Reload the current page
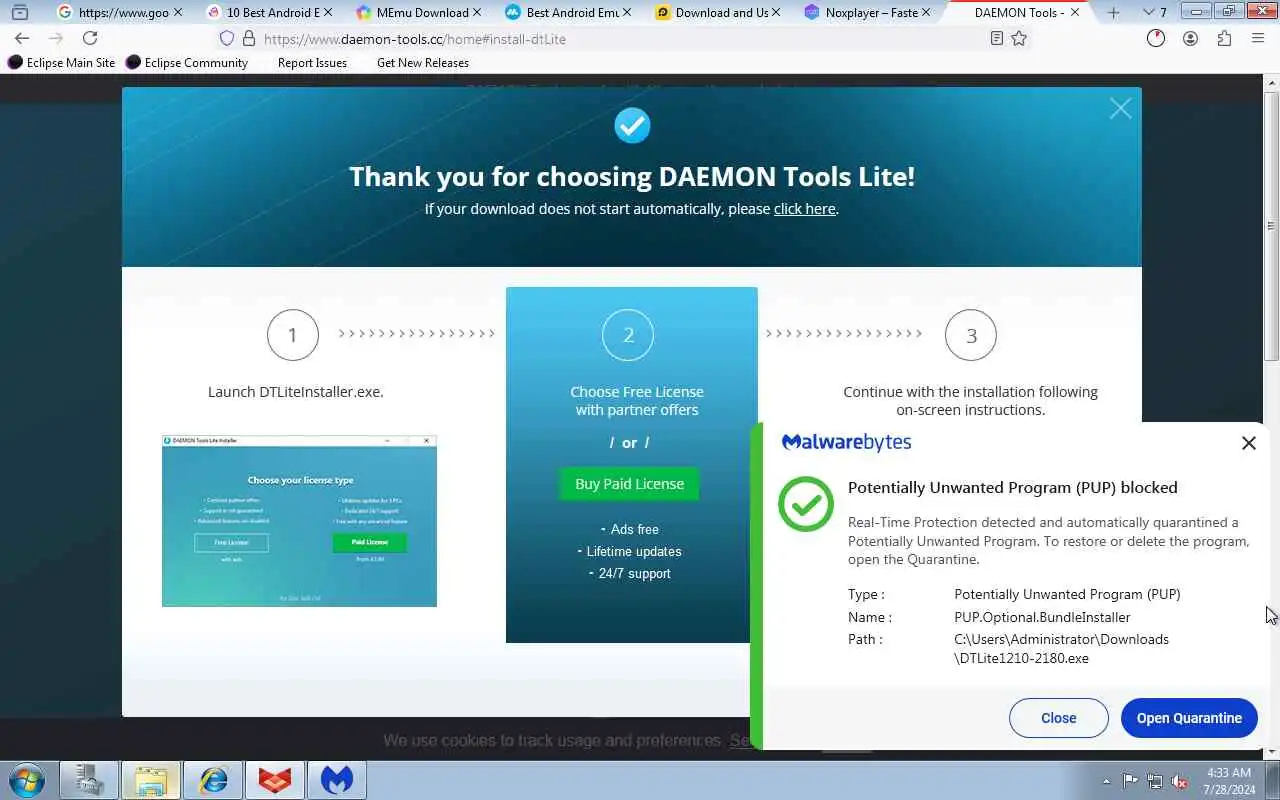 [x=90, y=38]
